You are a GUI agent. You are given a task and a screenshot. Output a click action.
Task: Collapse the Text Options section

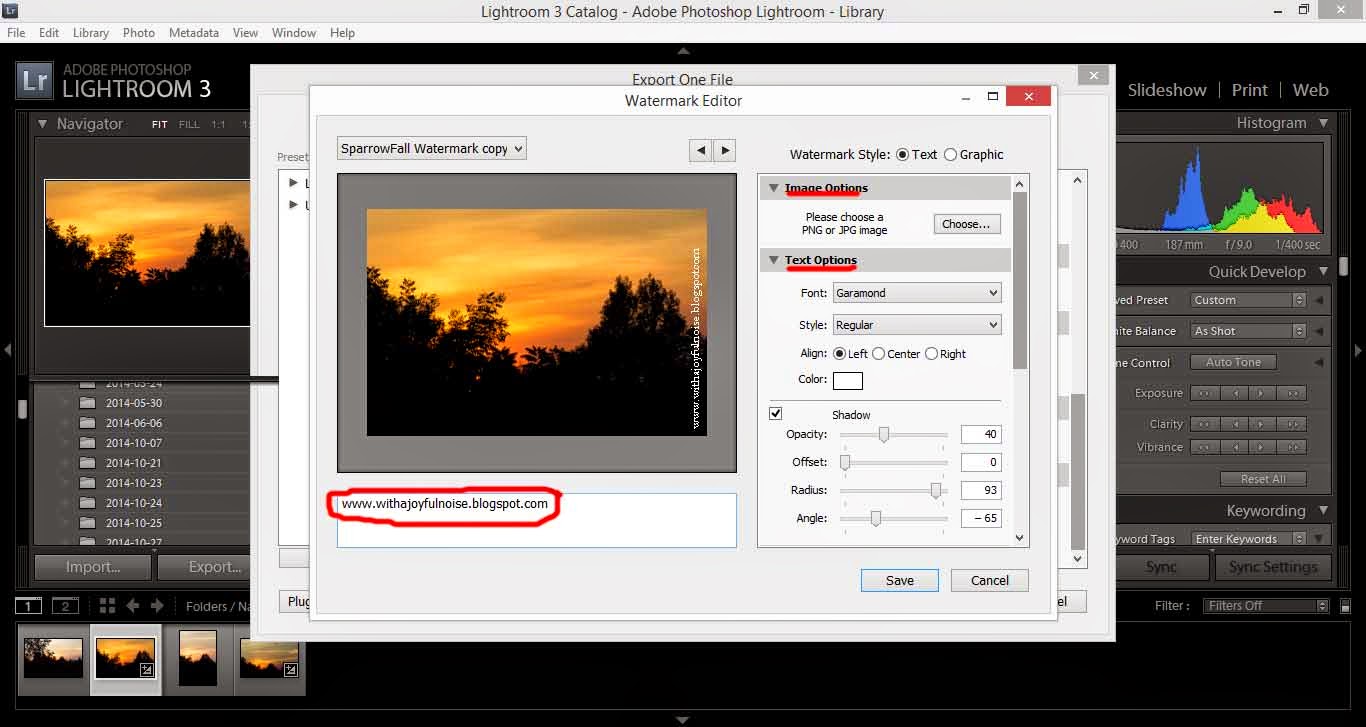774,261
